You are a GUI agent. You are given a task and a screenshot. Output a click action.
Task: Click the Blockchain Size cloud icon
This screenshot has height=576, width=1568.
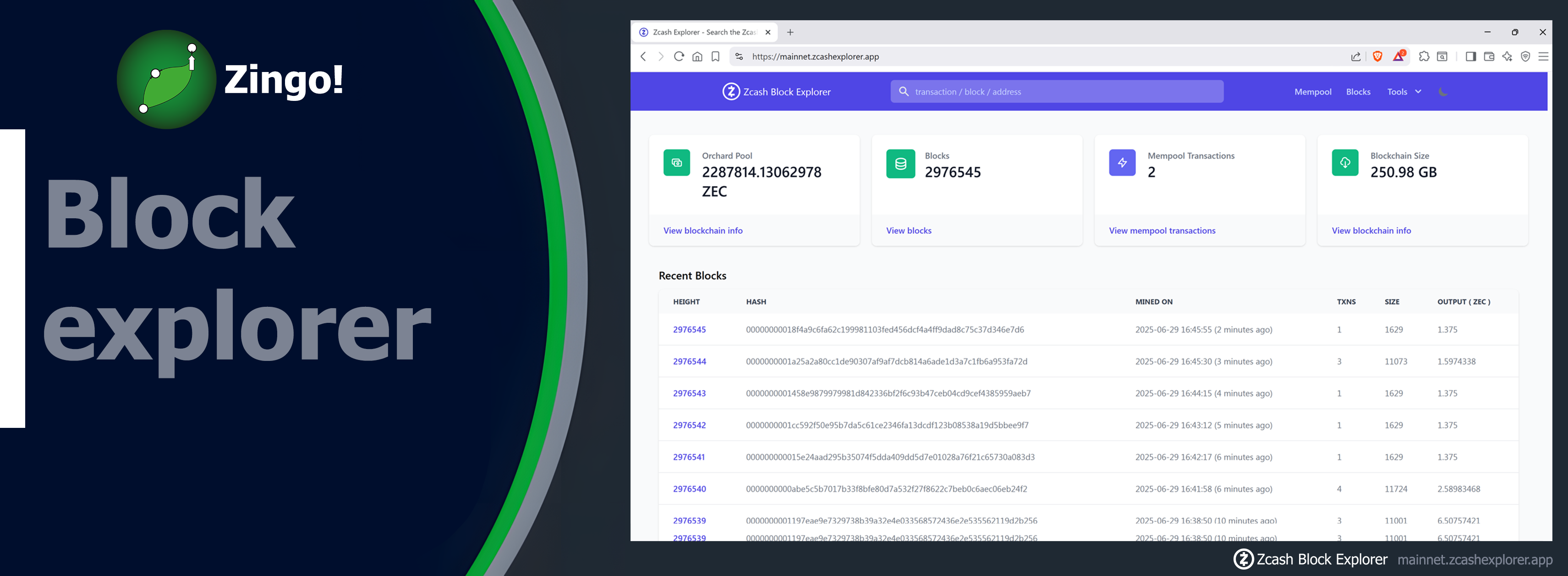tap(1345, 163)
